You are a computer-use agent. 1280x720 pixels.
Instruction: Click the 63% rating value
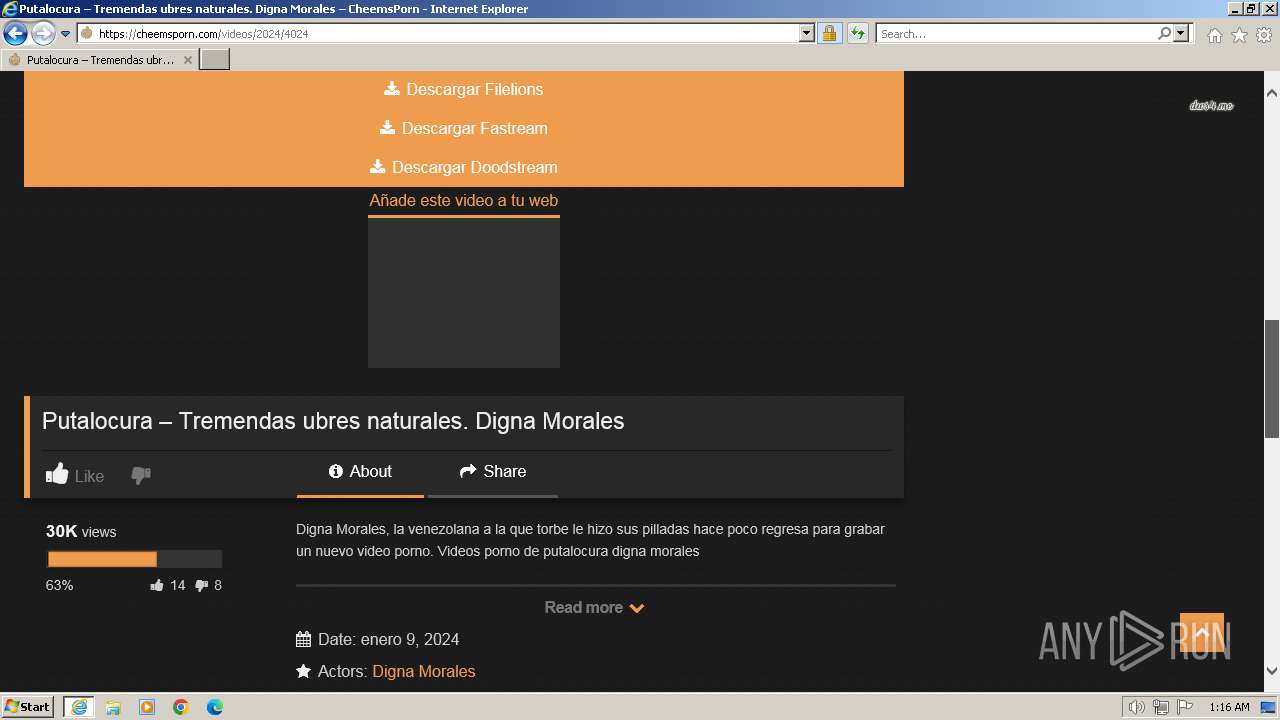tap(59, 585)
